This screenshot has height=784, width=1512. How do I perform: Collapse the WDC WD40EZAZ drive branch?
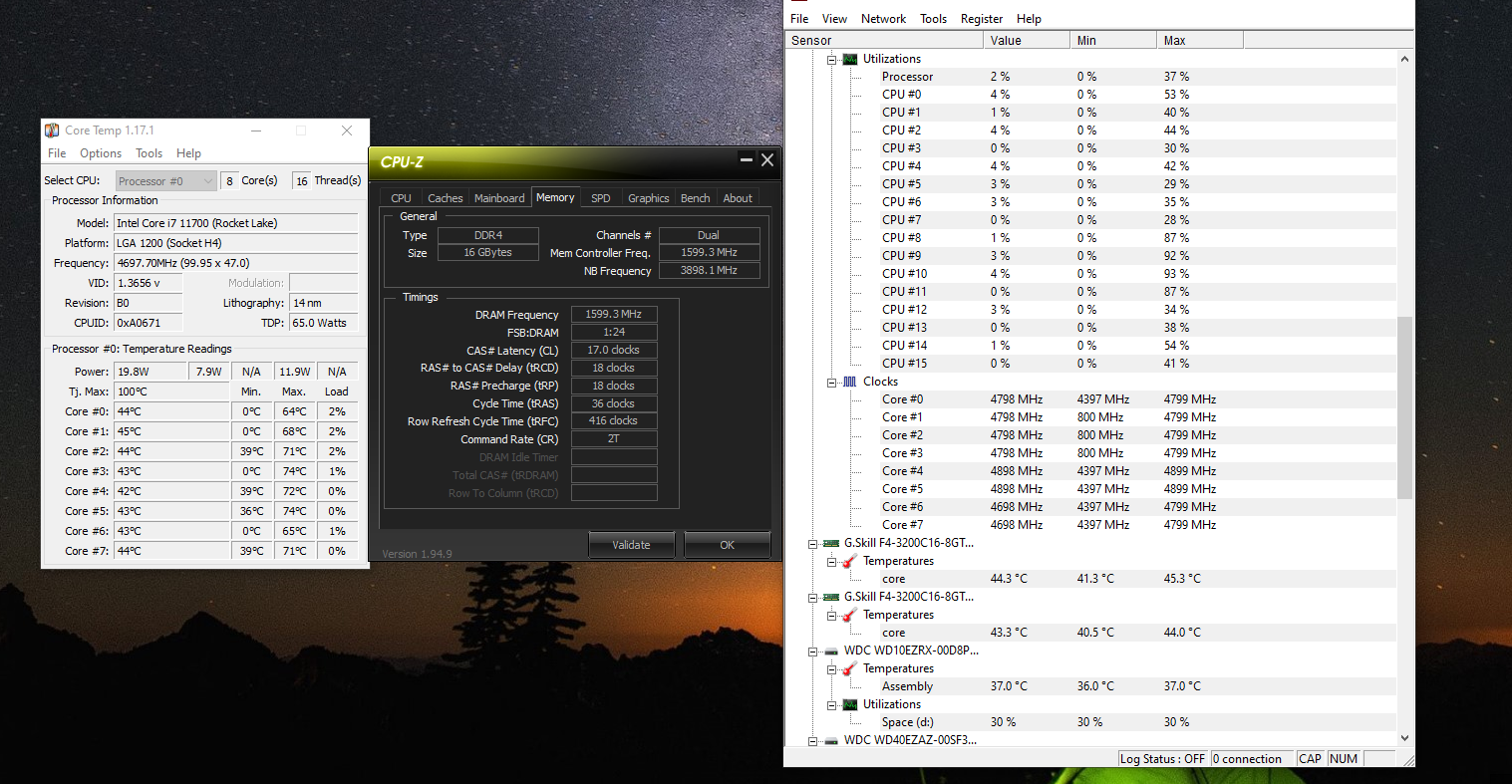[813, 740]
